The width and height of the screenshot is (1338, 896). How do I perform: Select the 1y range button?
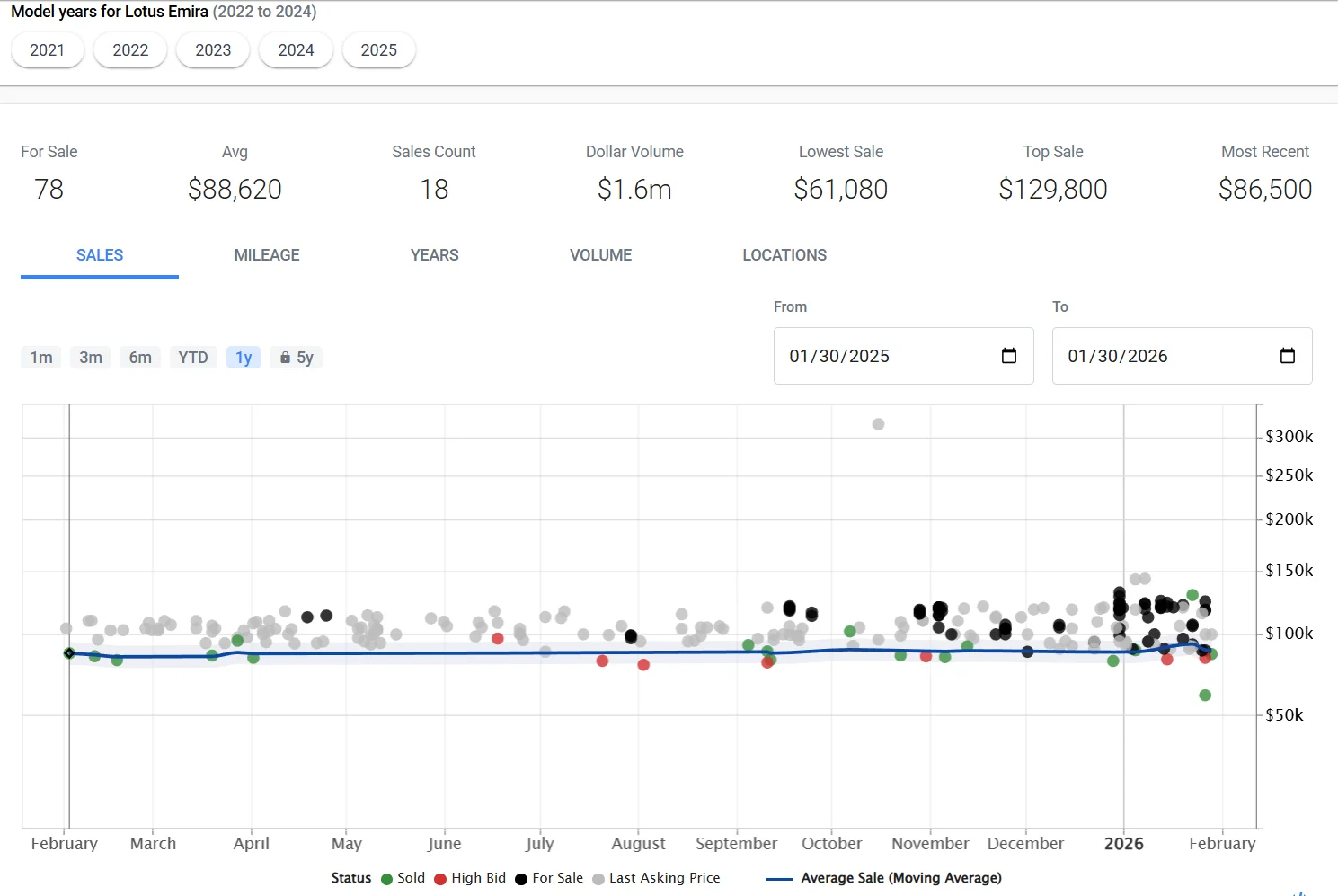pyautogui.click(x=244, y=358)
